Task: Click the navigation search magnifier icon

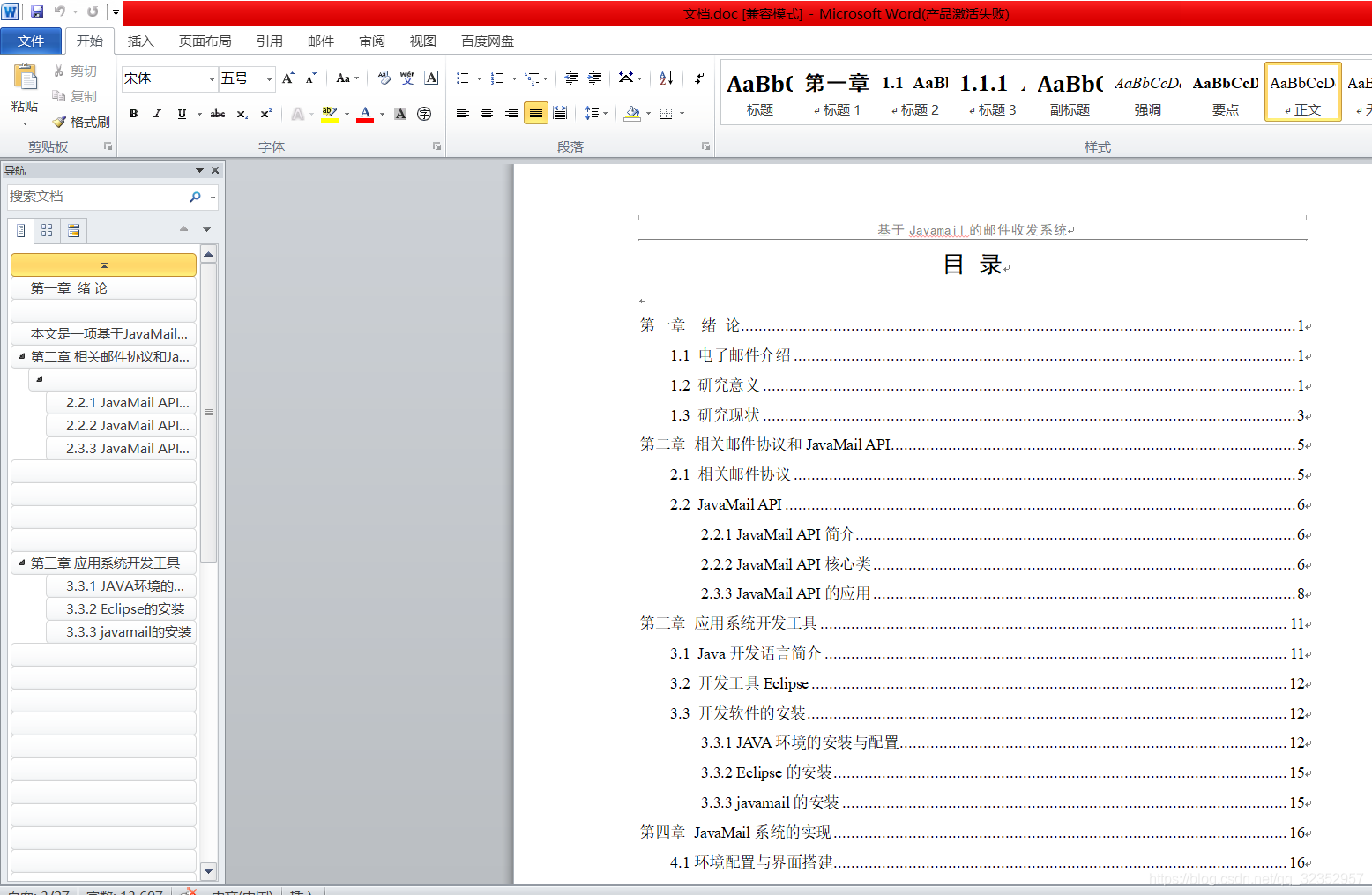Action: 196,197
